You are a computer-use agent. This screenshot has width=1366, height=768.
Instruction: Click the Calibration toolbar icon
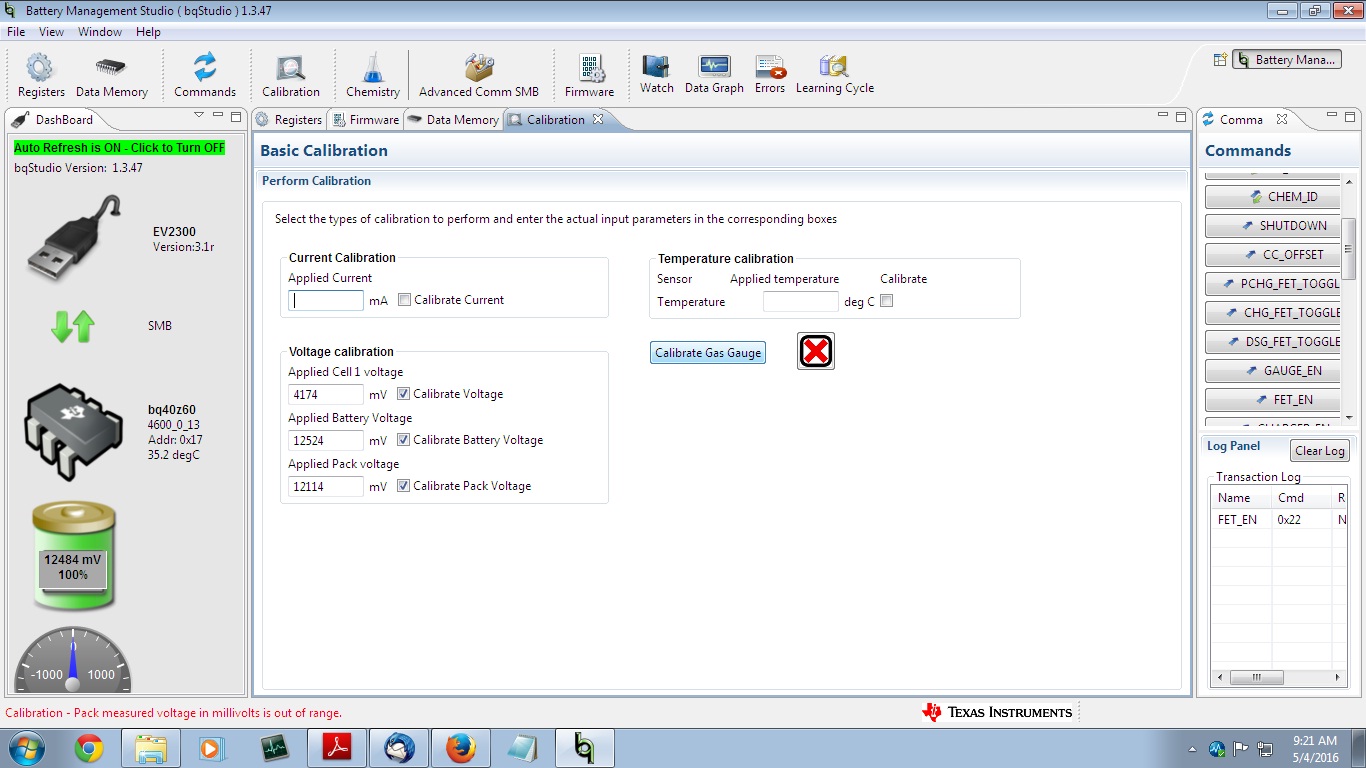(291, 76)
